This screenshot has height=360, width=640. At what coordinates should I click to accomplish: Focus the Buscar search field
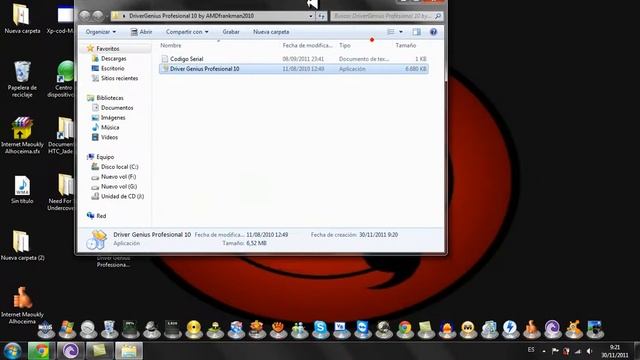click(387, 16)
